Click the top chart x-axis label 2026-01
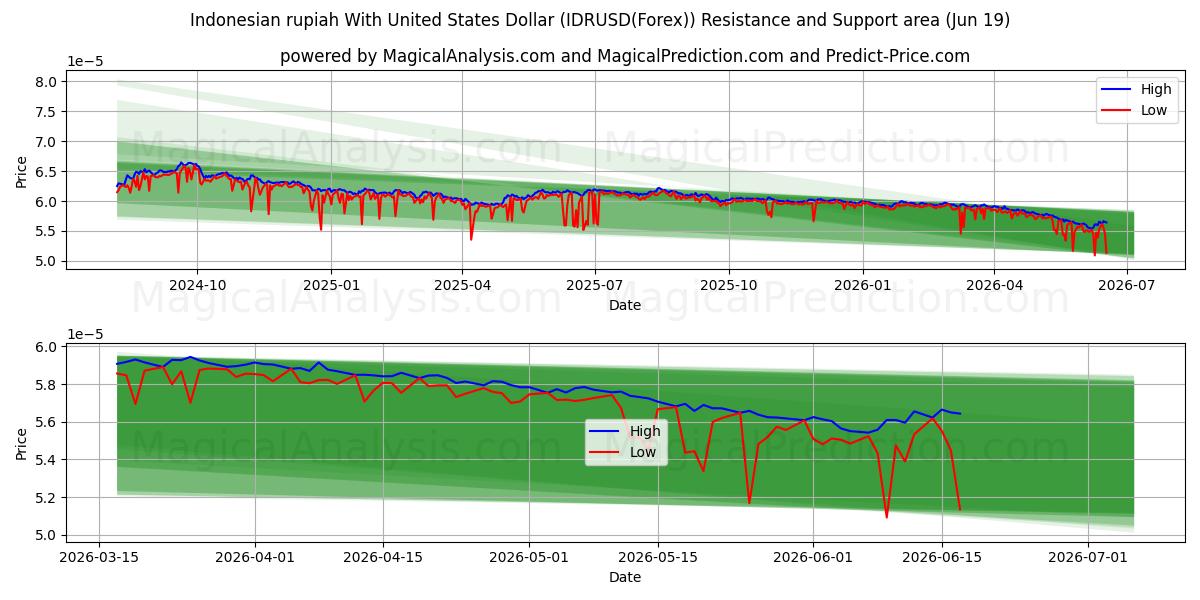Viewport: 1200px width, 600px height. (863, 286)
